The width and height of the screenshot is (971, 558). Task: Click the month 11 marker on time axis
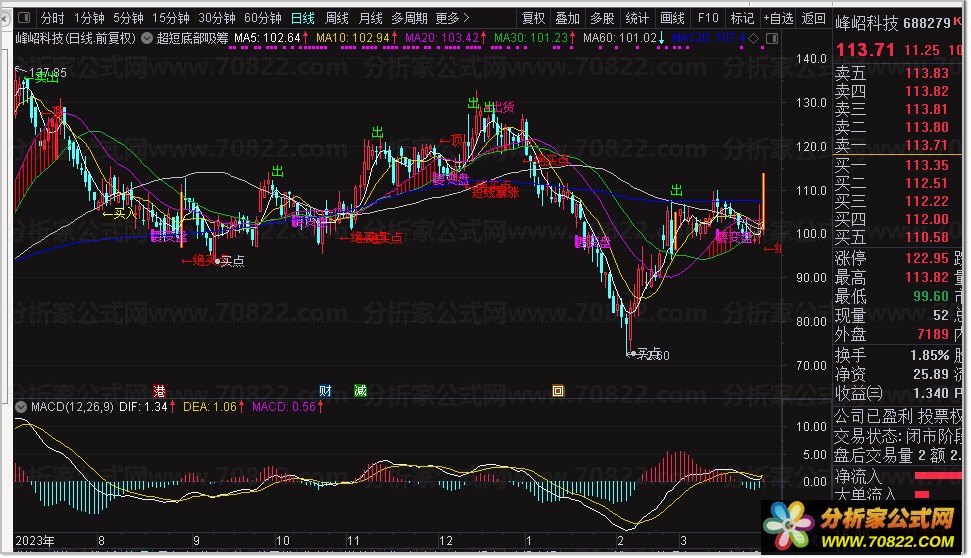point(353,541)
